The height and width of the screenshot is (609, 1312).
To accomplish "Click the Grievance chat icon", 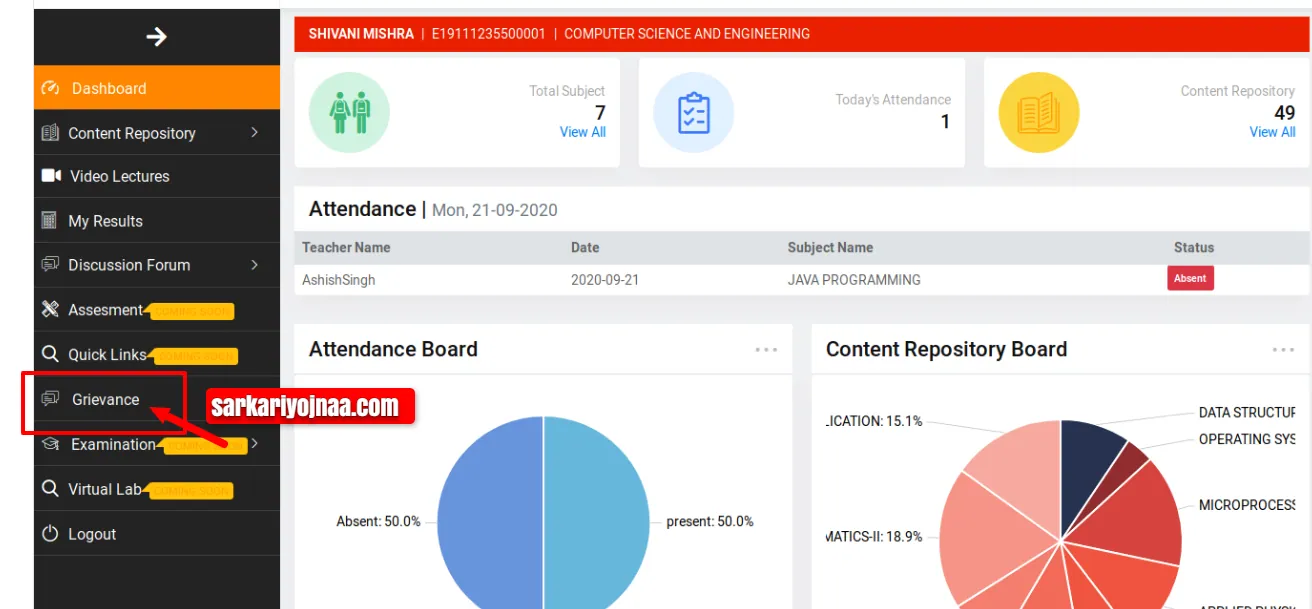I will pos(50,399).
